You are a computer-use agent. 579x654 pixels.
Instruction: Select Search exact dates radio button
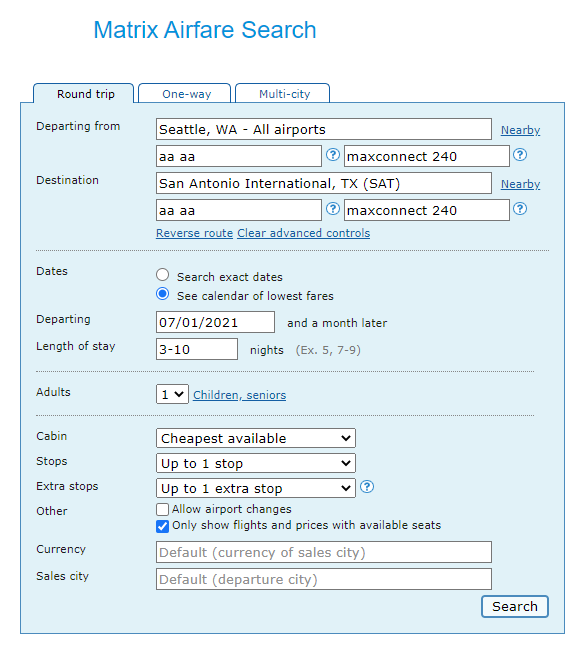[x=162, y=275]
